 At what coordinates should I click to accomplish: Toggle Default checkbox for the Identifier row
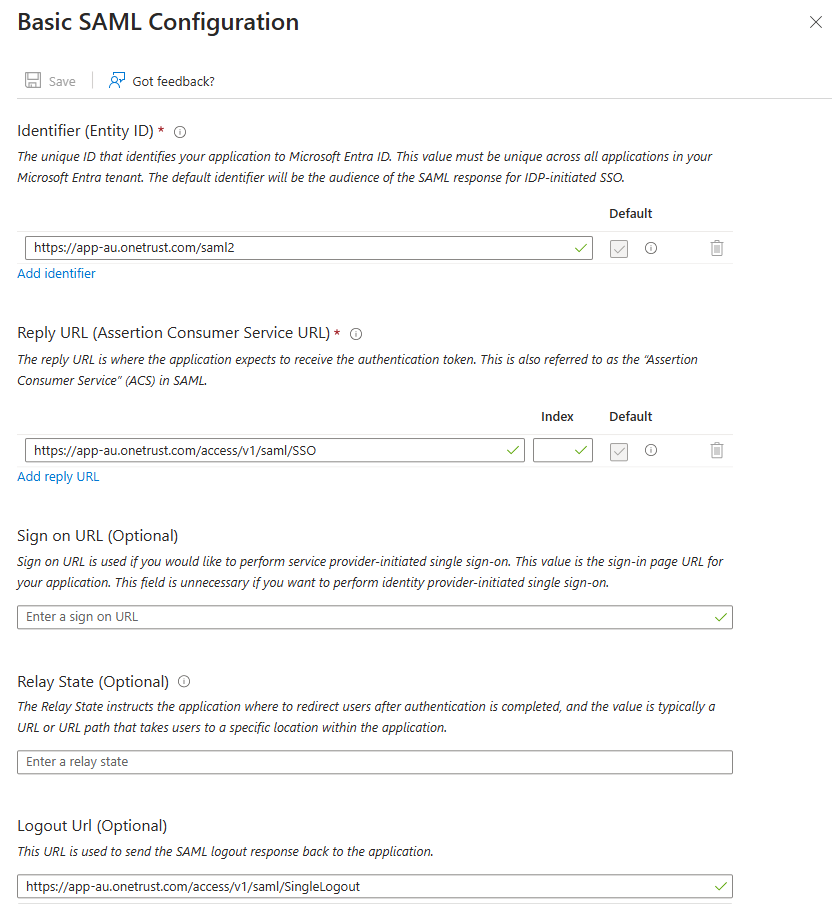point(619,248)
